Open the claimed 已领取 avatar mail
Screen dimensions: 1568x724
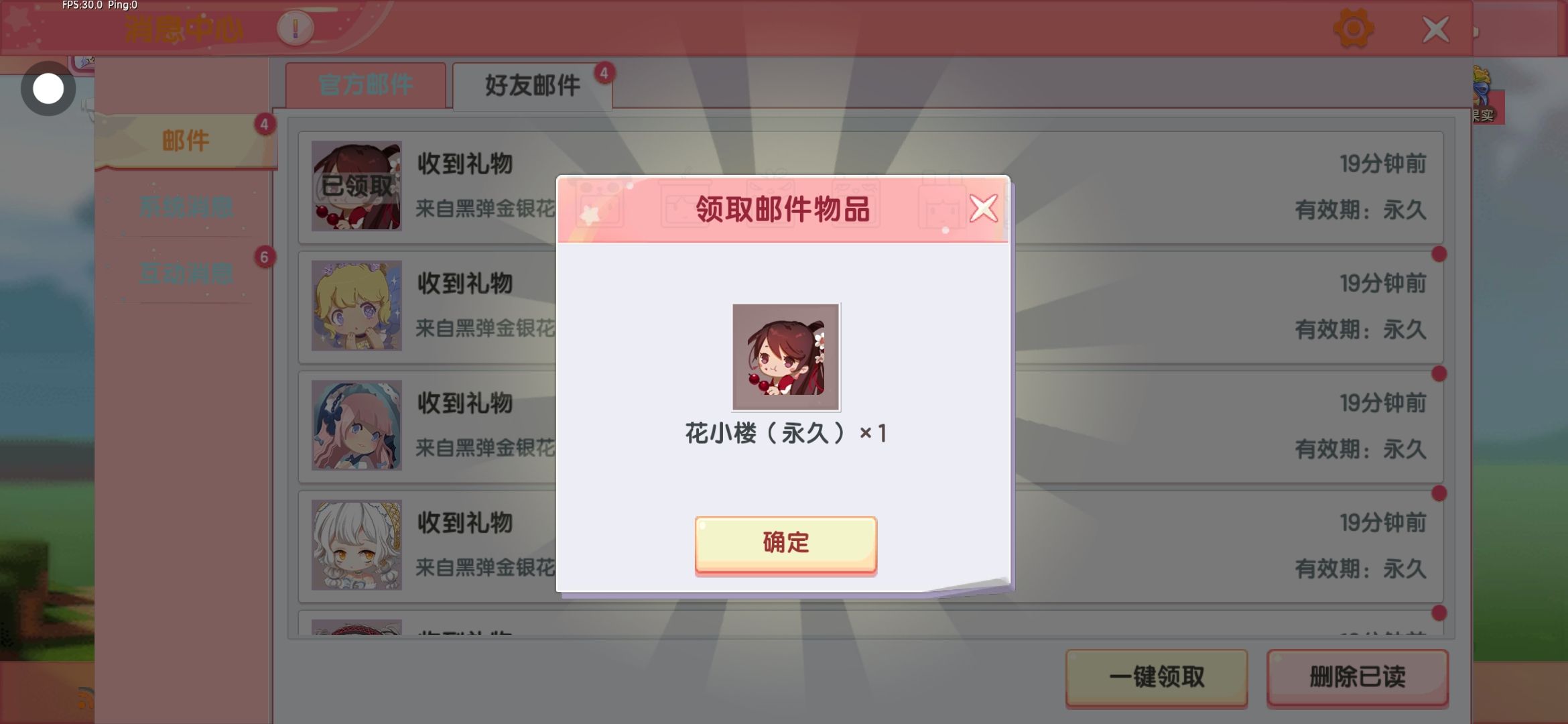coord(356,186)
